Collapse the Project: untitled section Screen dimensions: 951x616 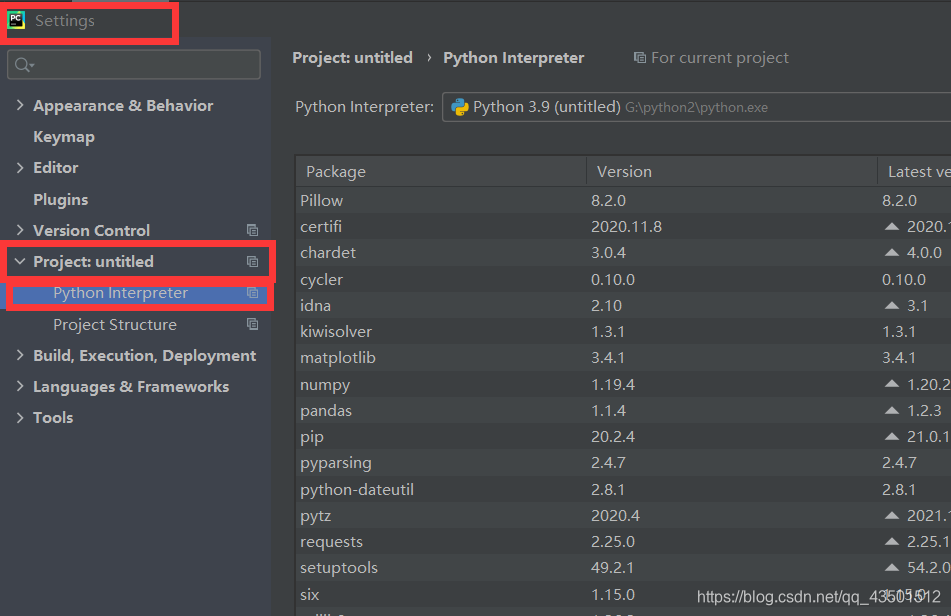[x=20, y=261]
